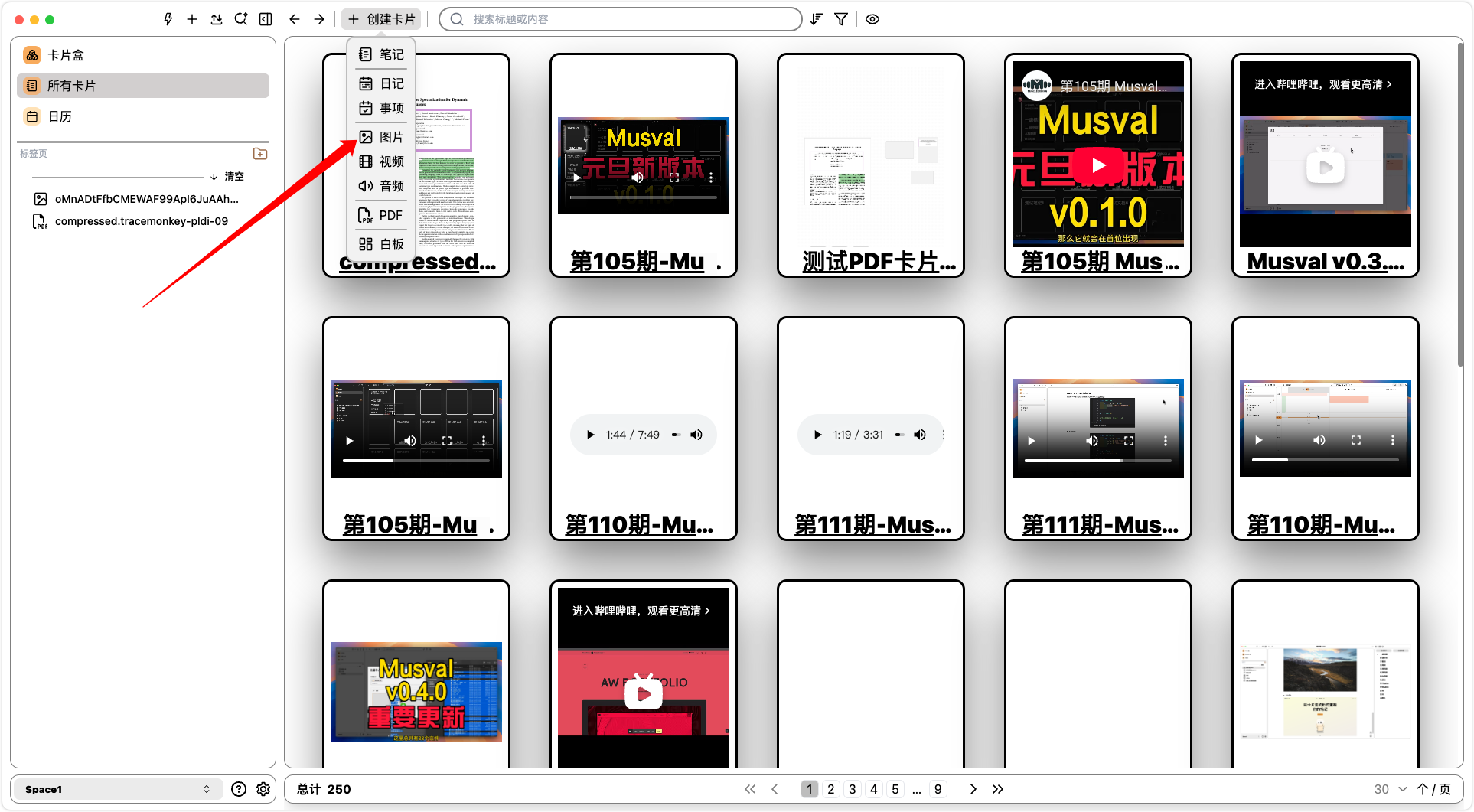Click the 1:44 / 7:49 audio progress slider

[x=676, y=435]
